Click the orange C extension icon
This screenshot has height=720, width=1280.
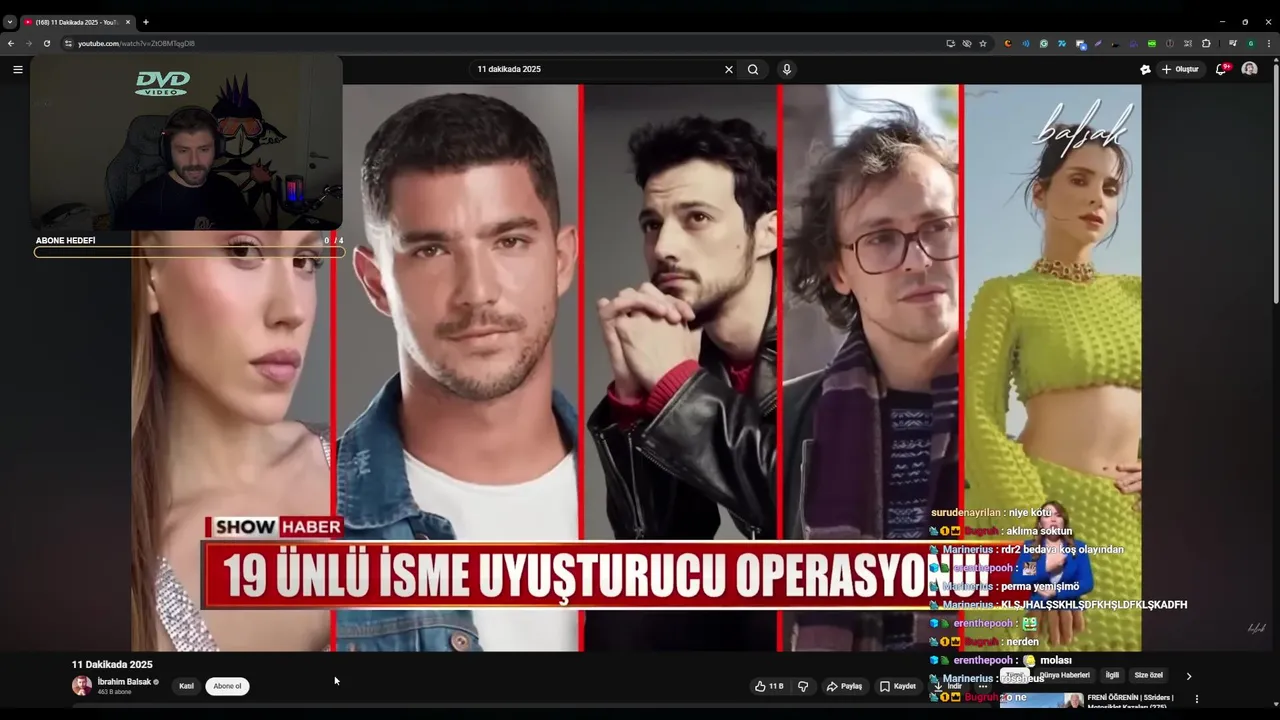[x=1008, y=43]
